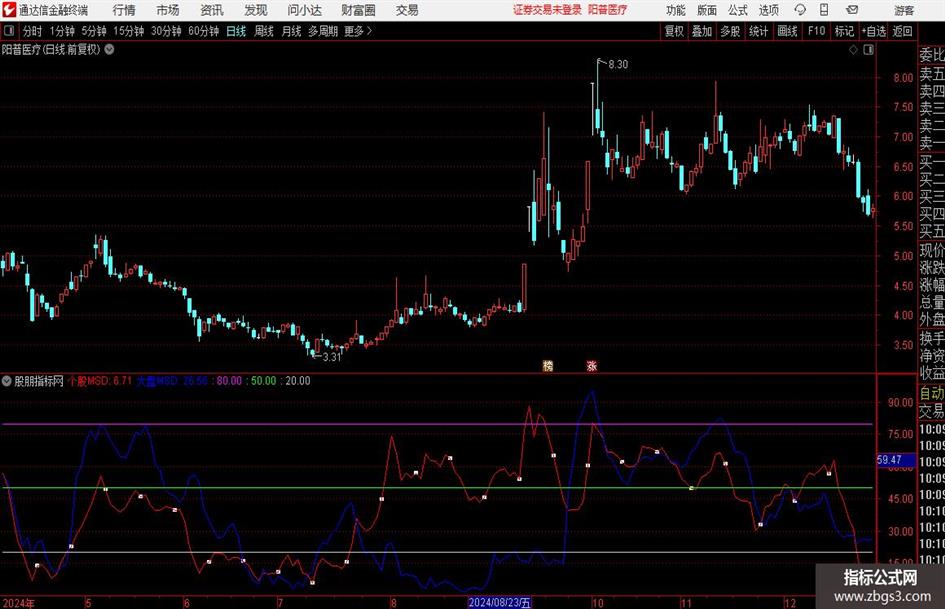Click the 返回 button

point(902,31)
